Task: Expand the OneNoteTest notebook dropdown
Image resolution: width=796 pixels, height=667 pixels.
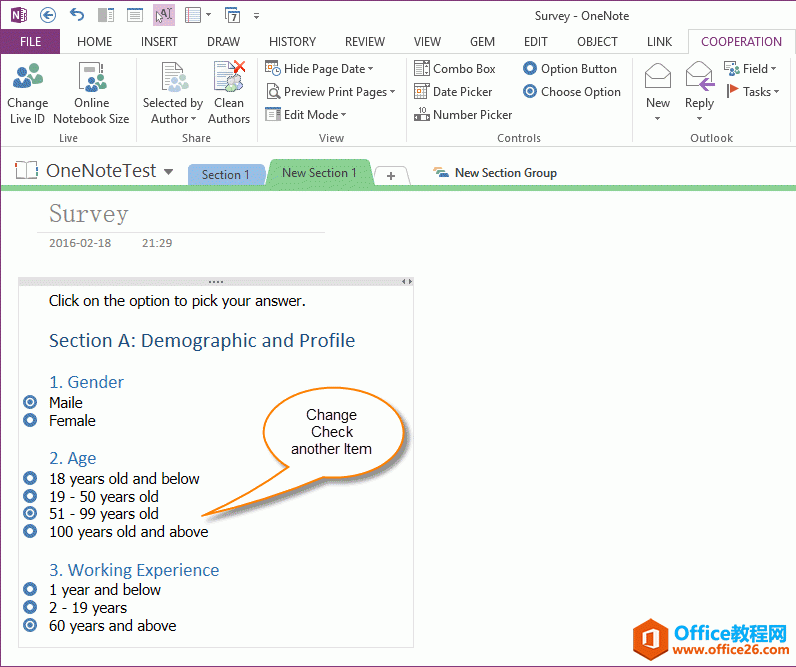Action: coord(168,172)
